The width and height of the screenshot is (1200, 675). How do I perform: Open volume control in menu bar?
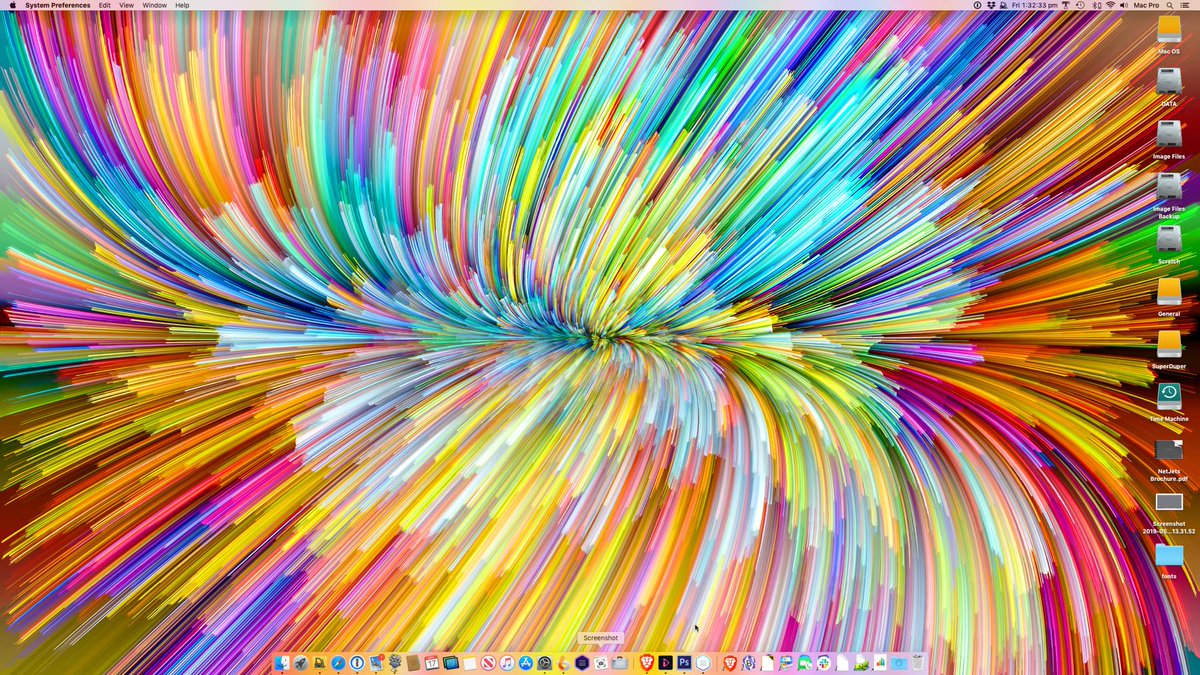click(1124, 5)
